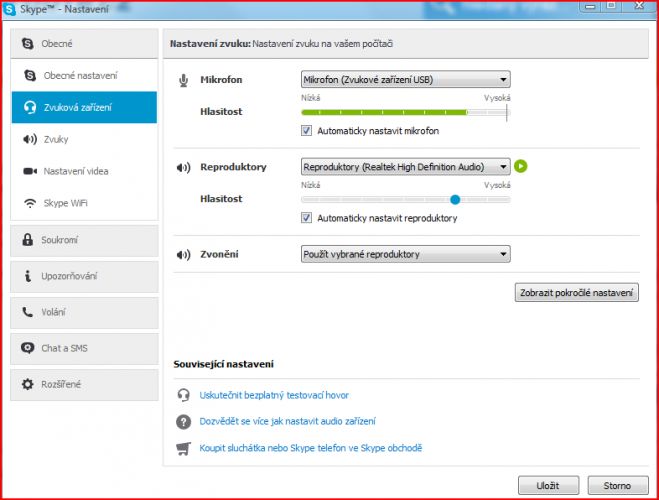Cancel changes with Storno button
659x500 pixels.
click(617, 486)
